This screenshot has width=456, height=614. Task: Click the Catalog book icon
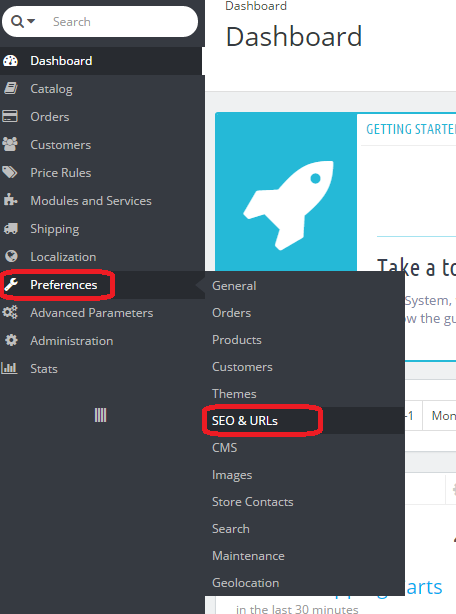[11, 88]
